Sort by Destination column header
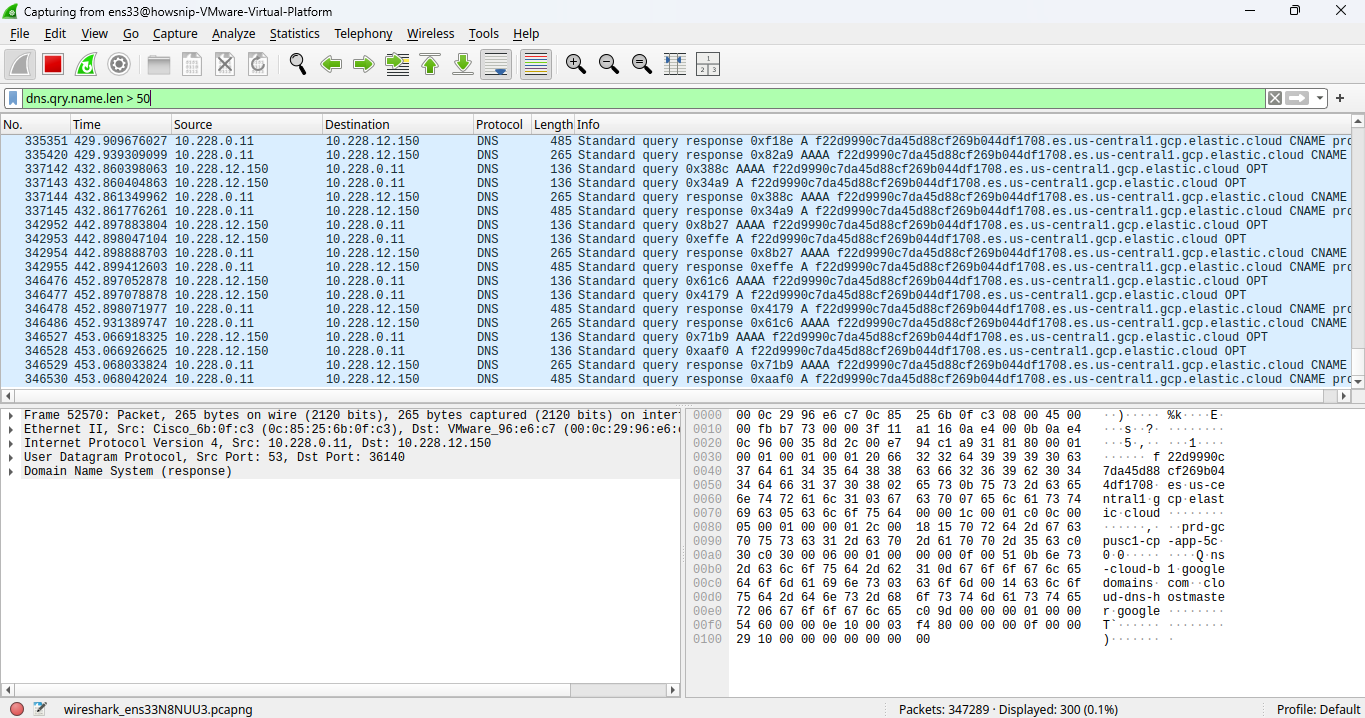1365x718 pixels. tap(398, 124)
